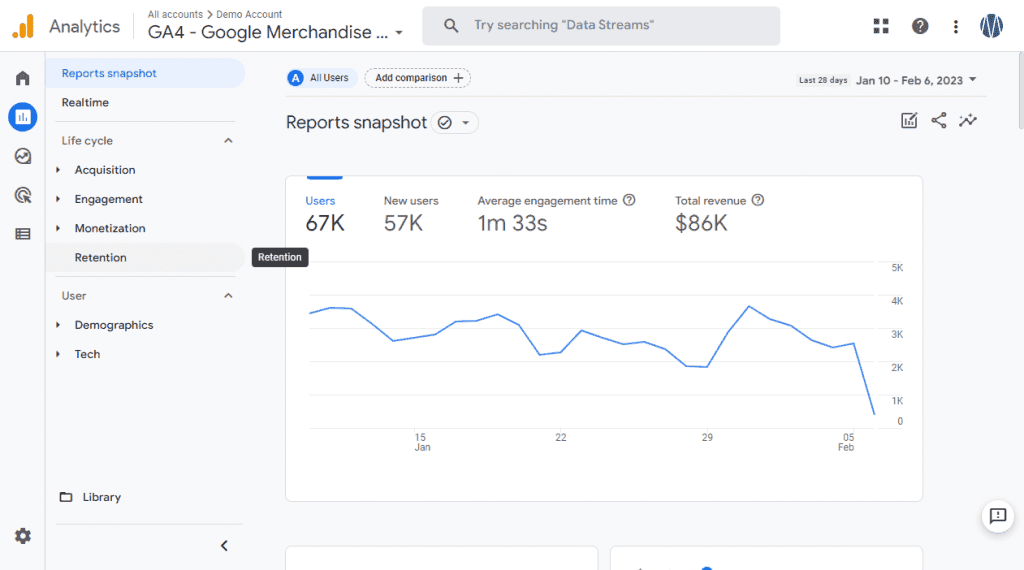Image resolution: width=1024 pixels, height=570 pixels.
Task: Open the Google apps grid icon
Action: [881, 26]
